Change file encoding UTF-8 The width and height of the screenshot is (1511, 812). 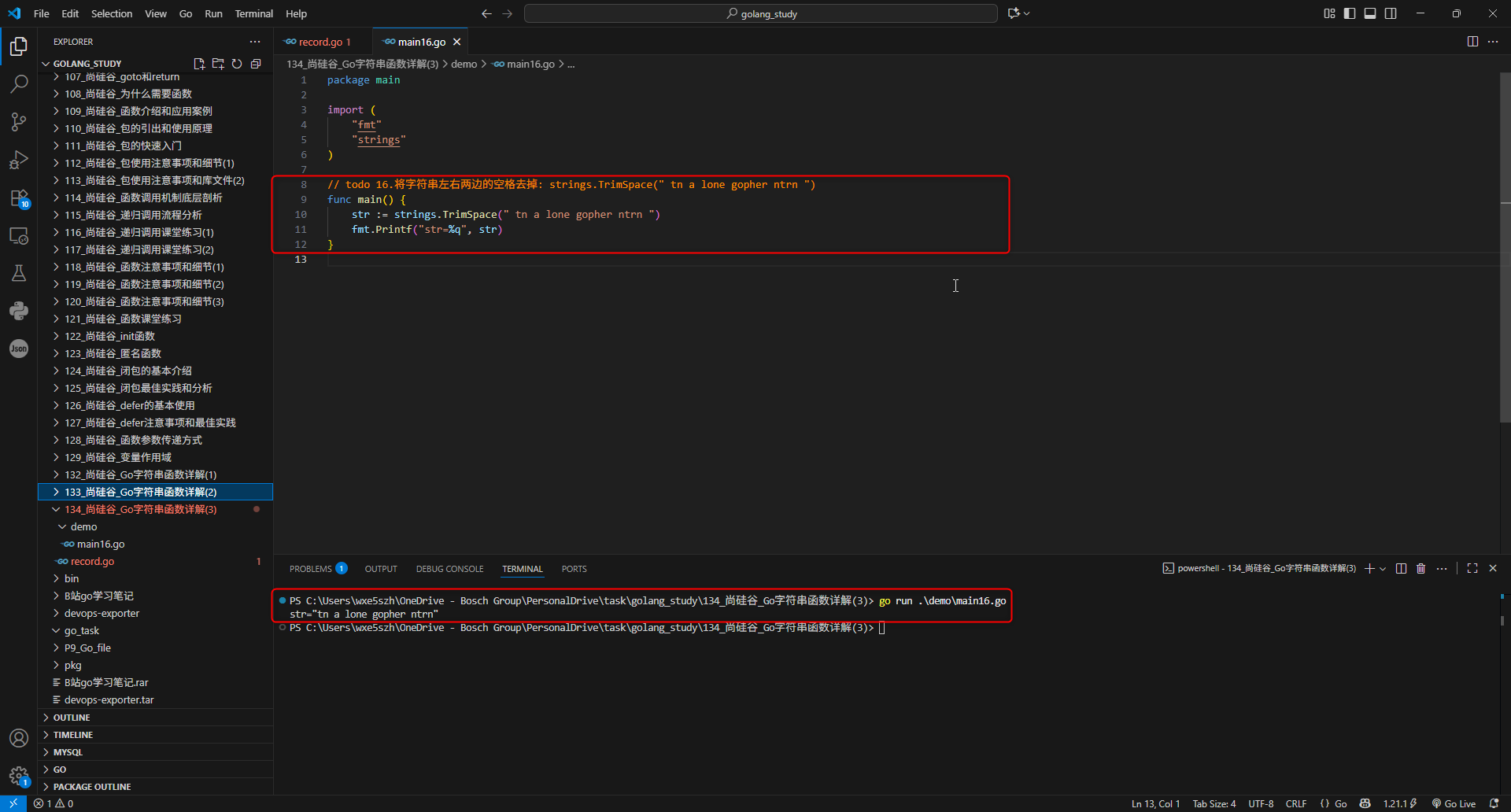click(x=1261, y=803)
